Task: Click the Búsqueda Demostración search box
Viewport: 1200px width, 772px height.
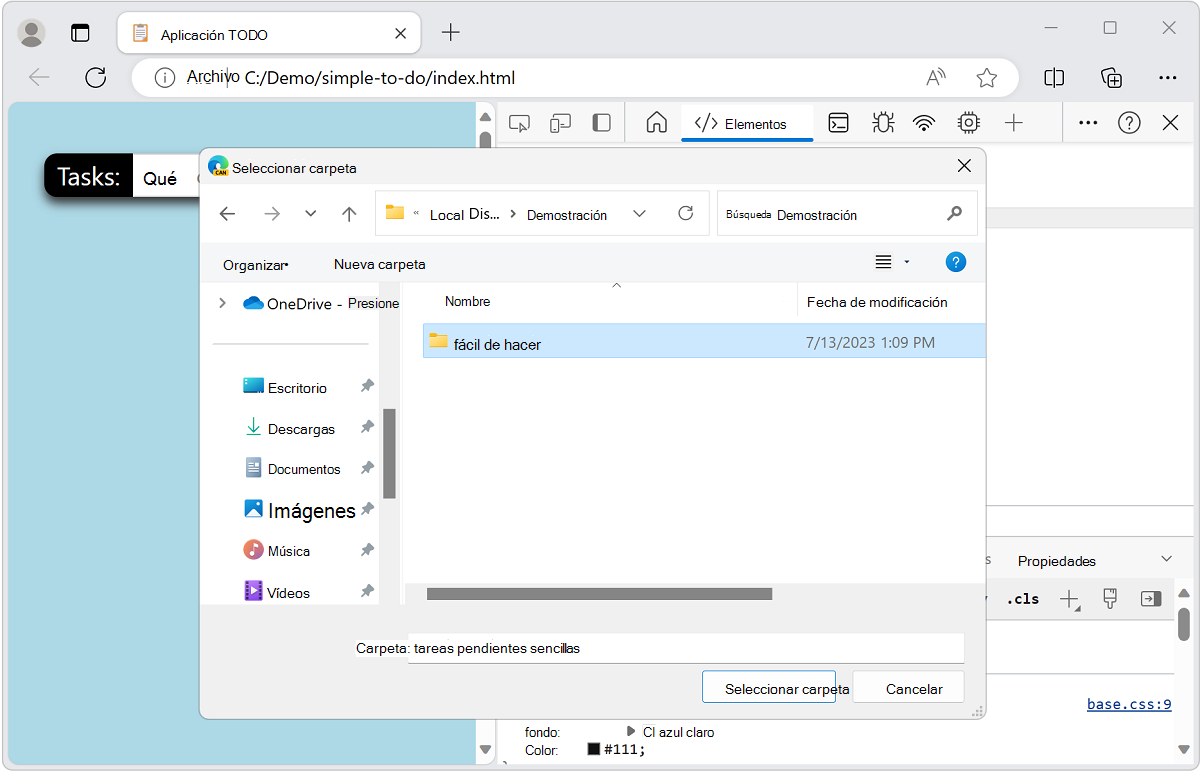Action: pos(846,214)
